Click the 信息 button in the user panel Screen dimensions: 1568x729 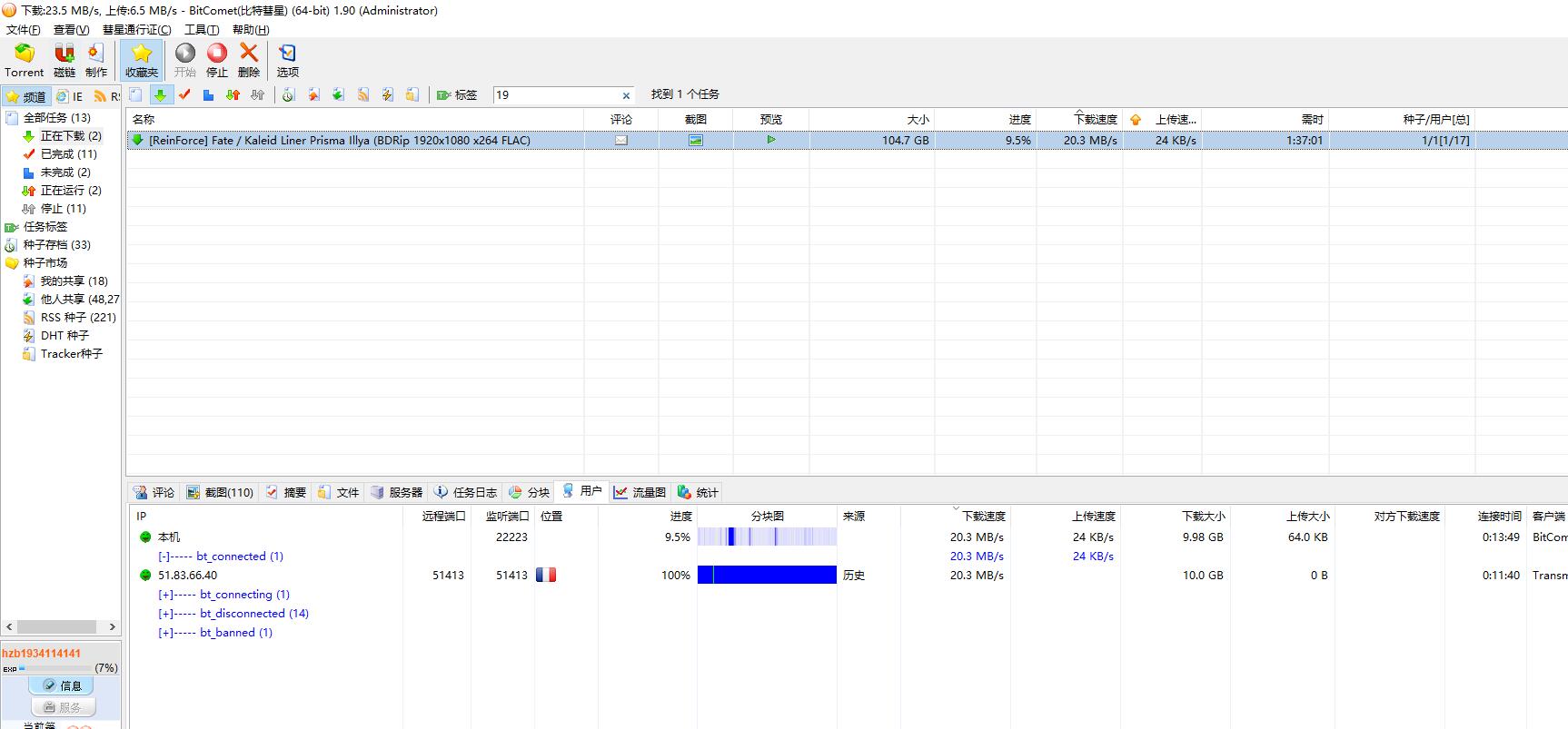[61, 685]
